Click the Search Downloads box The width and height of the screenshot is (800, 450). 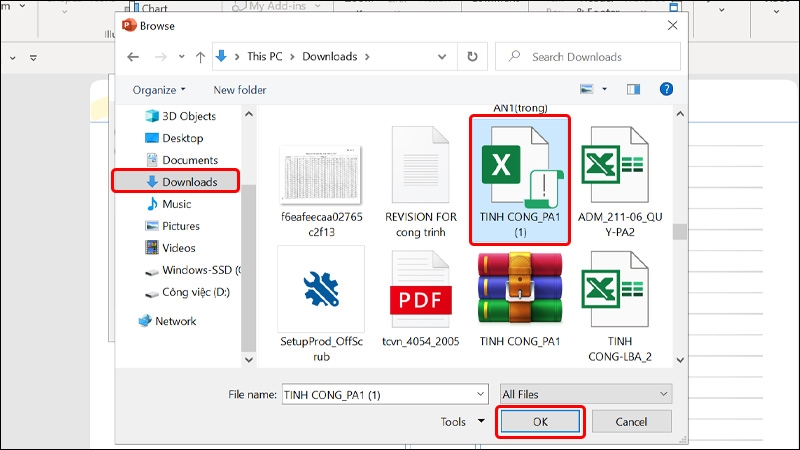point(588,57)
